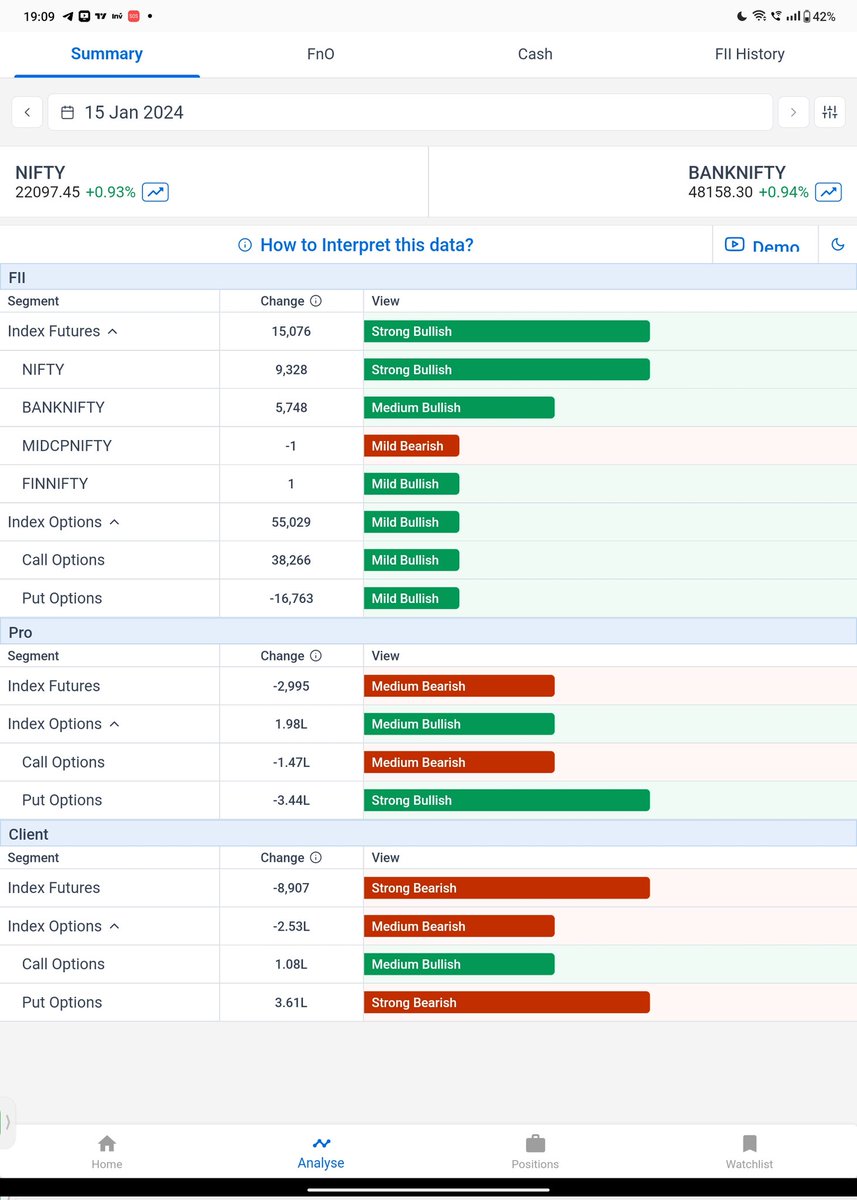Switch to the FII History tab
The height and width of the screenshot is (1200, 857).
[750, 54]
